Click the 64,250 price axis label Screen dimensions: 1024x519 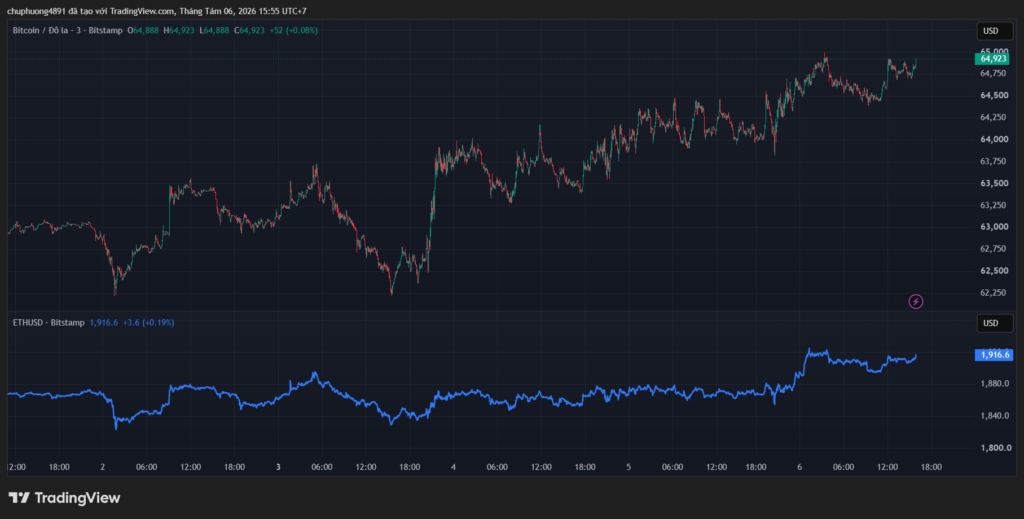pos(993,117)
